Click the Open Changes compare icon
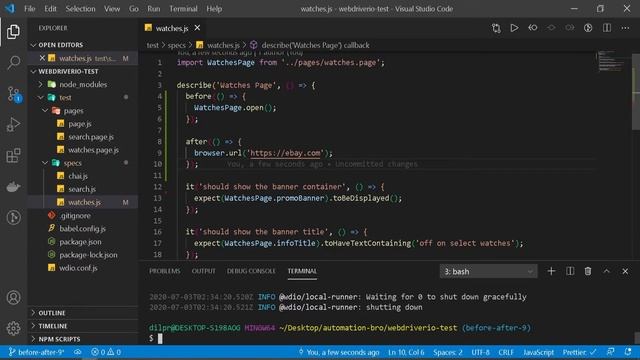640x360 pixels. pyautogui.click(x=496, y=28)
